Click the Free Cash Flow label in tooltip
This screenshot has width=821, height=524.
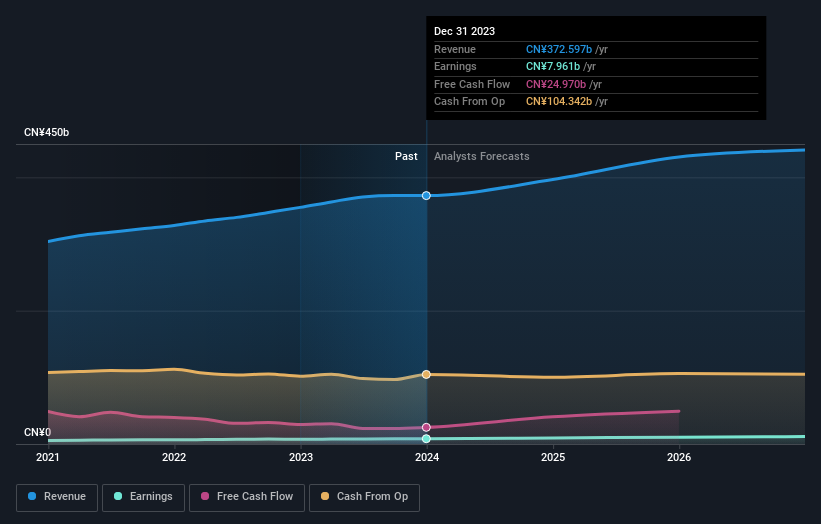click(x=472, y=84)
